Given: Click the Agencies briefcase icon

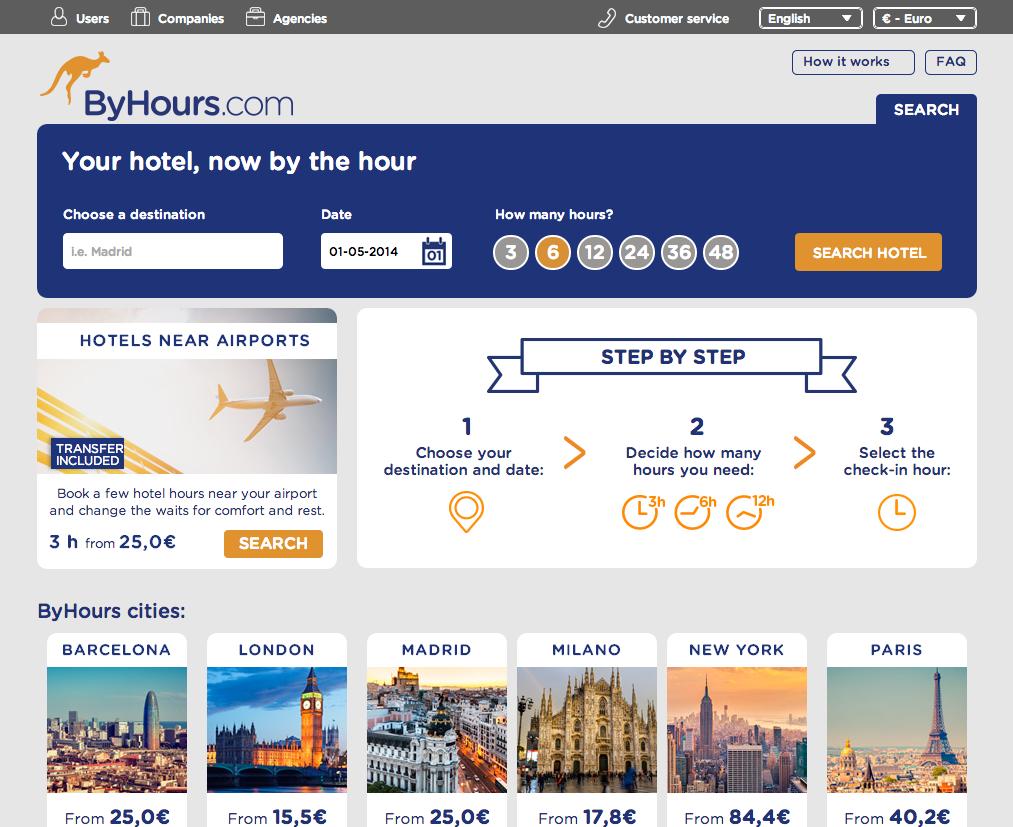Looking at the screenshot, I should click(255, 17).
